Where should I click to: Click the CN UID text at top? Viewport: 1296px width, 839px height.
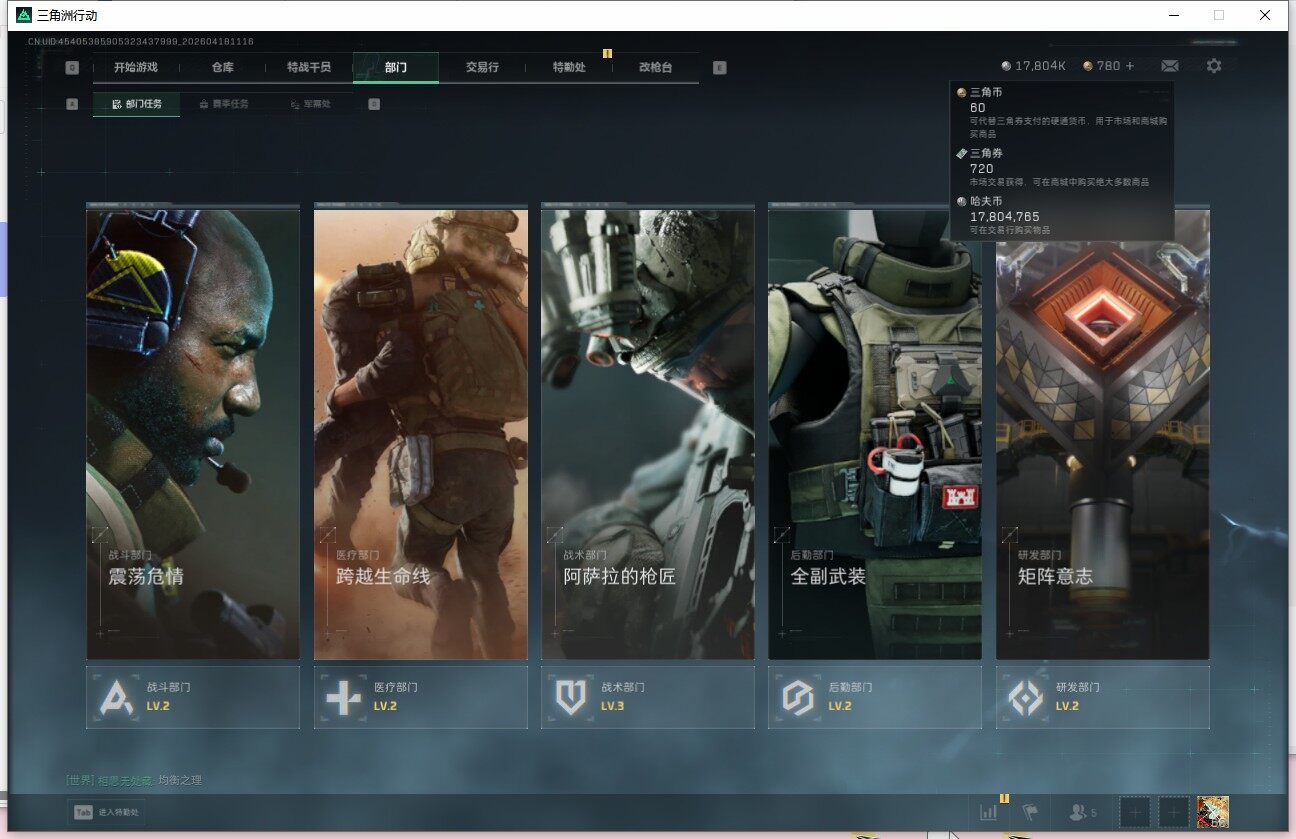click(x=141, y=42)
